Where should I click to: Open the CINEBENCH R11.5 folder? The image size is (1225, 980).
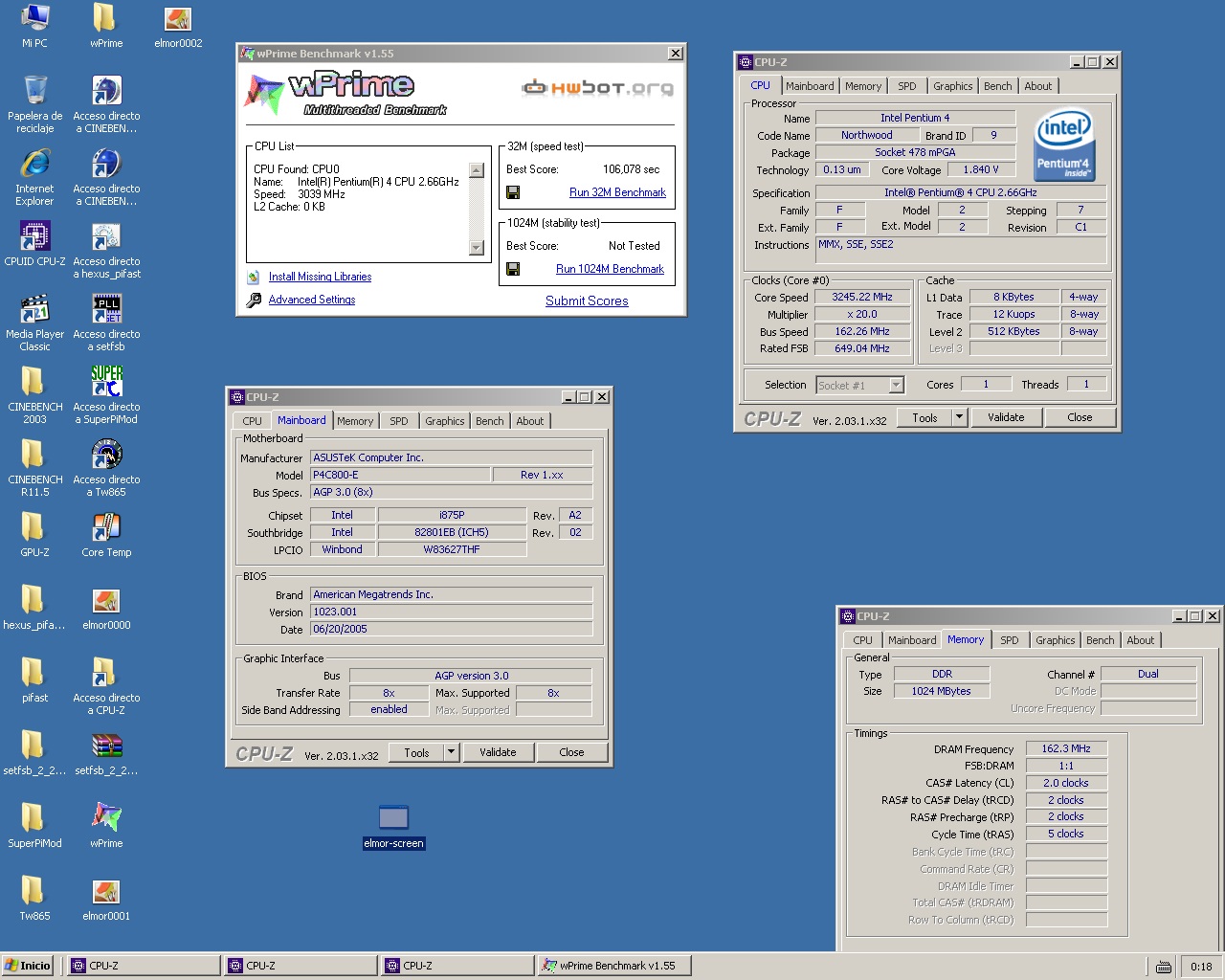34,455
